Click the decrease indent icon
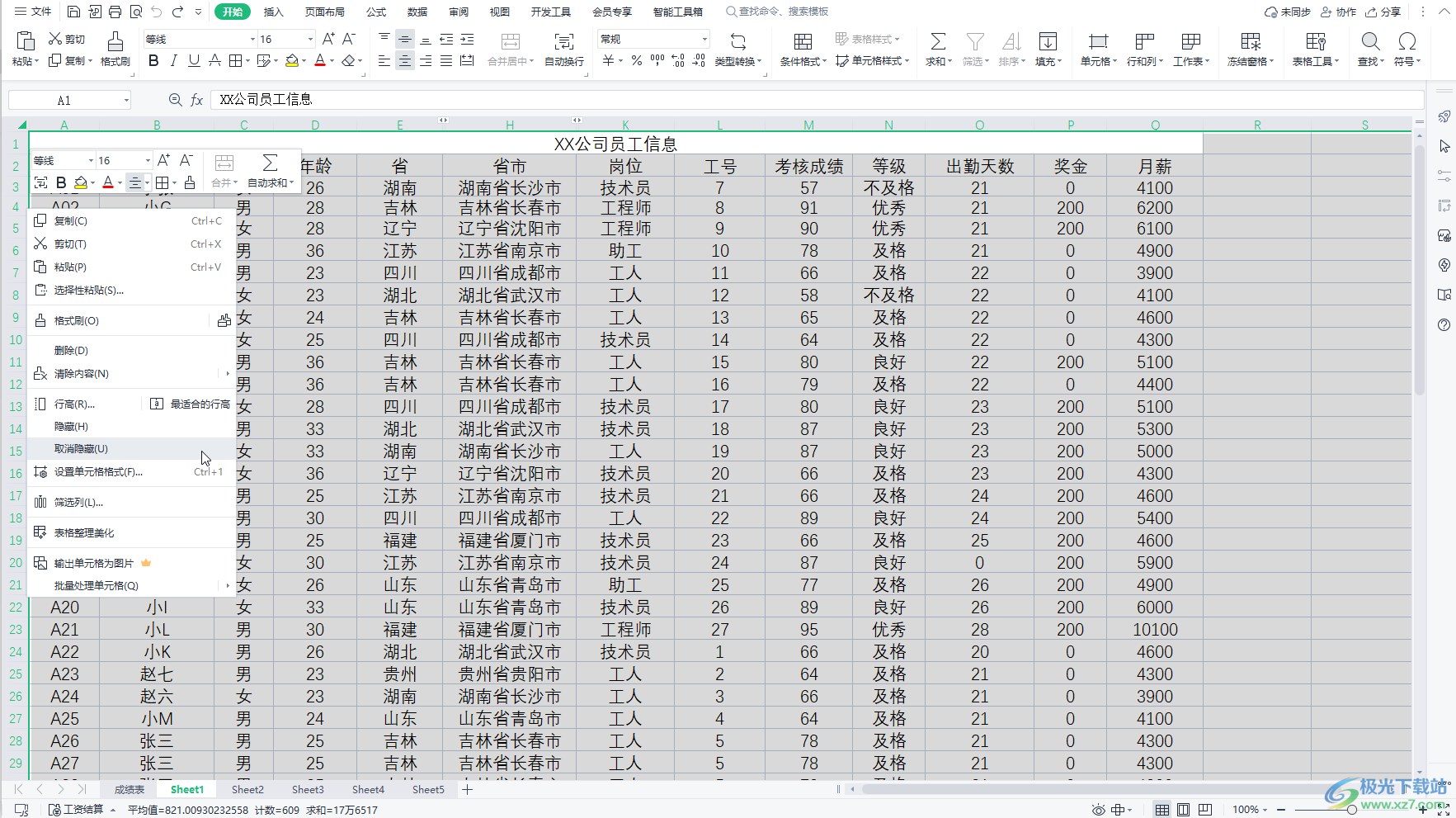Screen dimensions: 1456x818 click(x=446, y=39)
